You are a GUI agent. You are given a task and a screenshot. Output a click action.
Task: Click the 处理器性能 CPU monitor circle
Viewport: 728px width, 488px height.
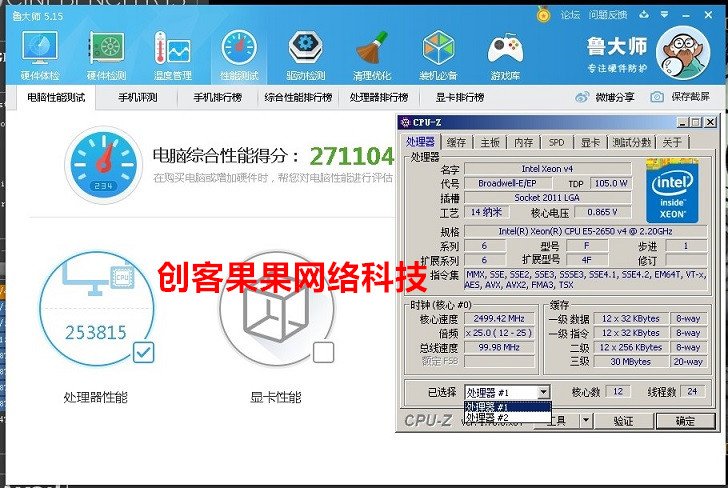coord(96,308)
